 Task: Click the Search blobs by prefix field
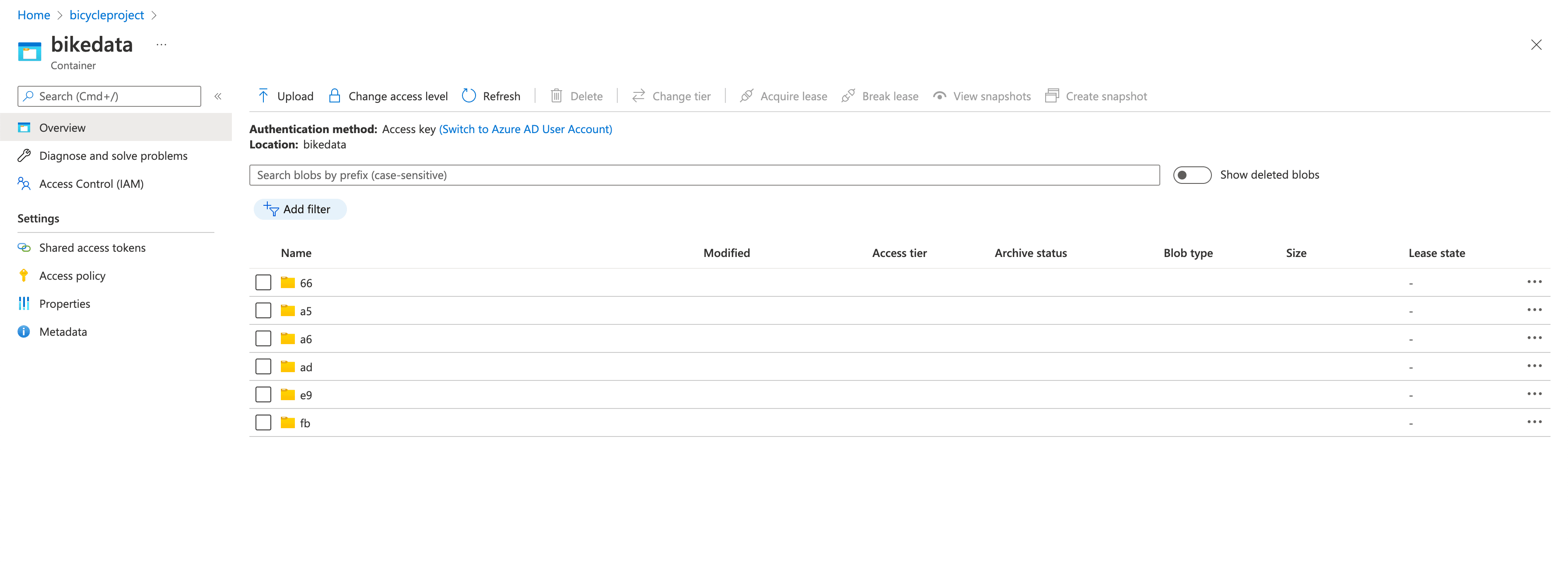click(703, 175)
